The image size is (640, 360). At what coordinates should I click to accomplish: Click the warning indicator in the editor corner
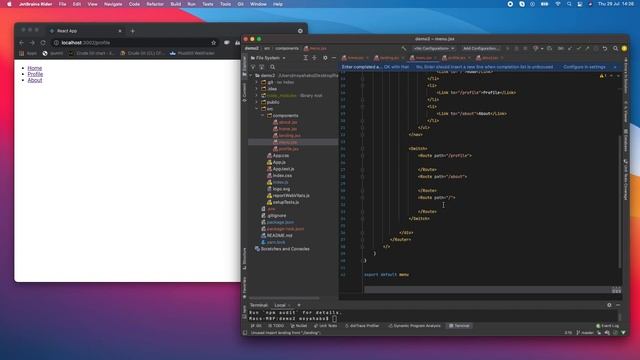[x=603, y=76]
